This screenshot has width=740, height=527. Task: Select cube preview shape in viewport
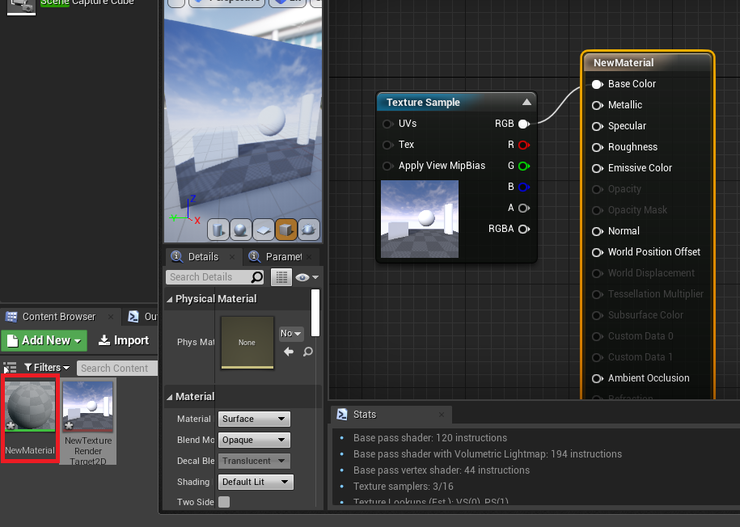pos(286,230)
